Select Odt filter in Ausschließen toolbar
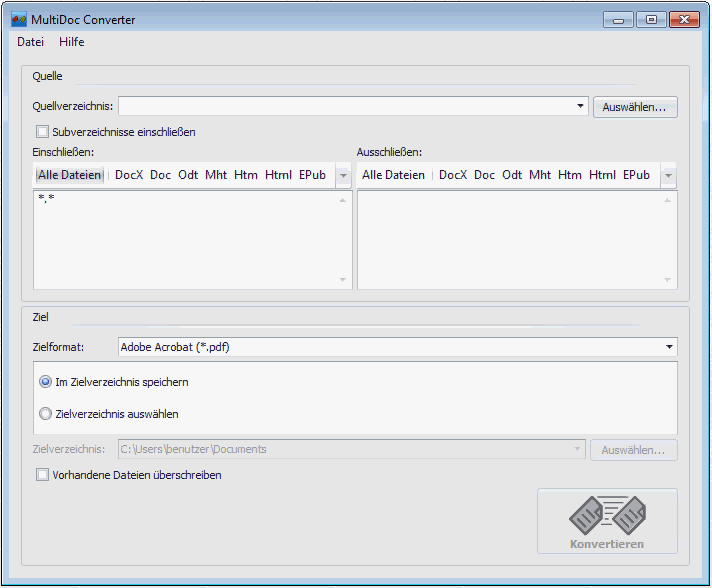The height and width of the screenshot is (588, 712). [512, 175]
